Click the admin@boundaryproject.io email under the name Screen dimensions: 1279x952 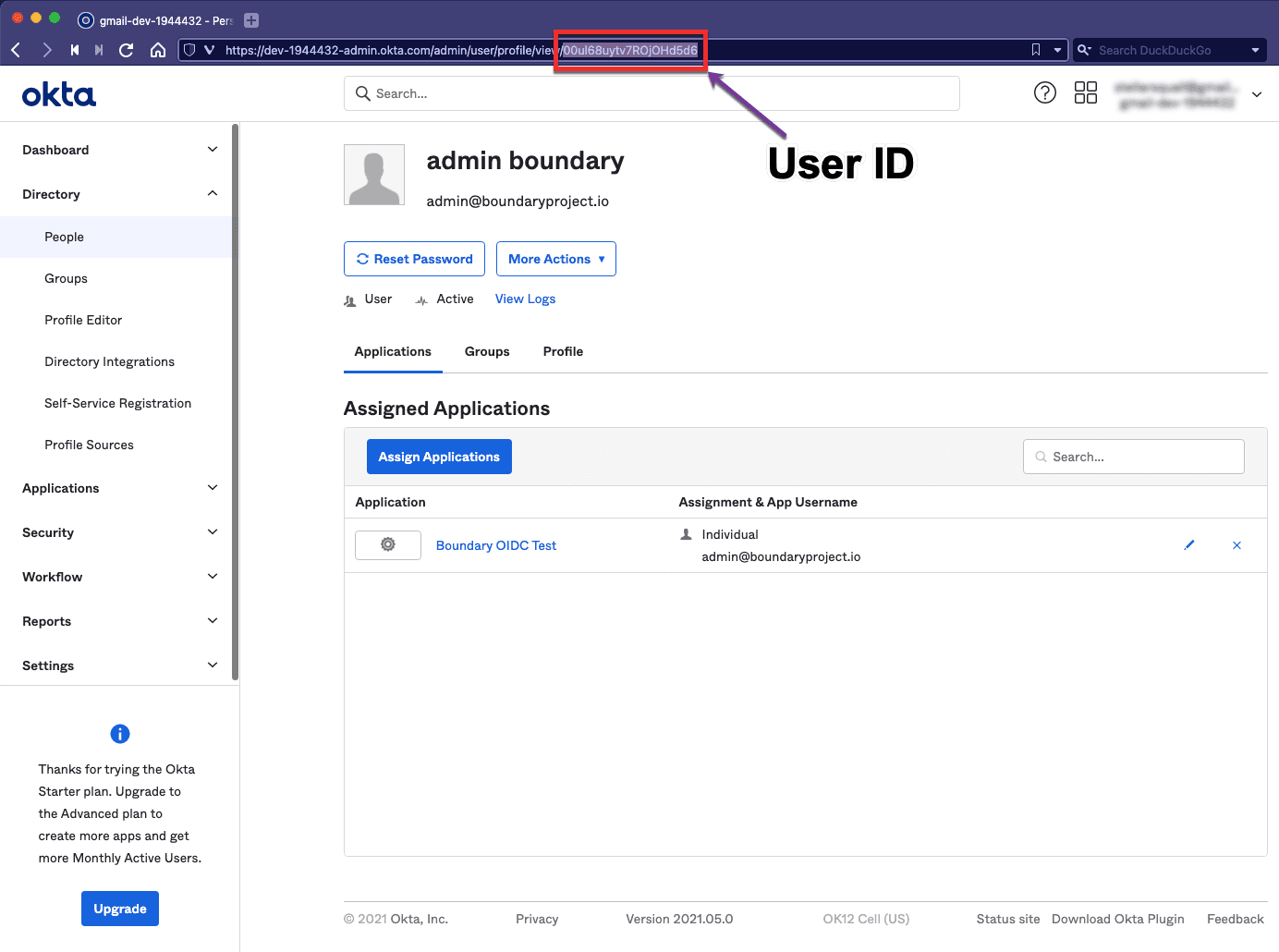pyautogui.click(x=518, y=201)
